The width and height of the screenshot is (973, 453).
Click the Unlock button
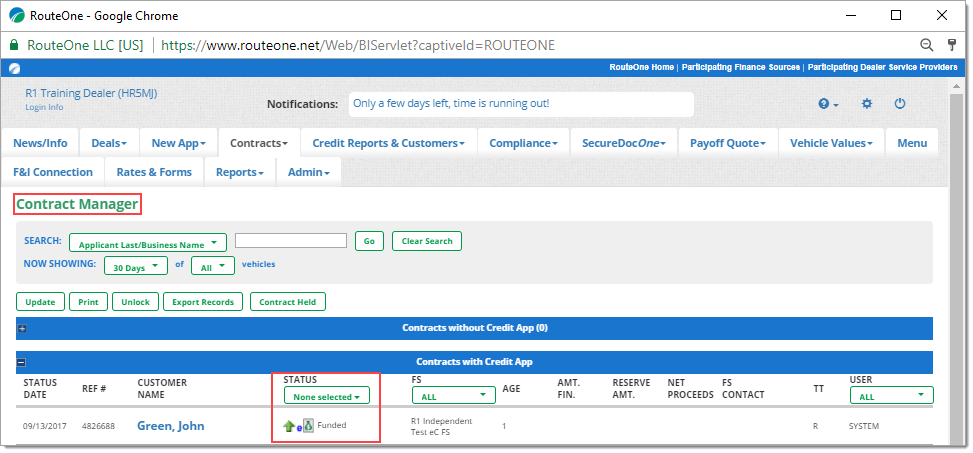(135, 302)
